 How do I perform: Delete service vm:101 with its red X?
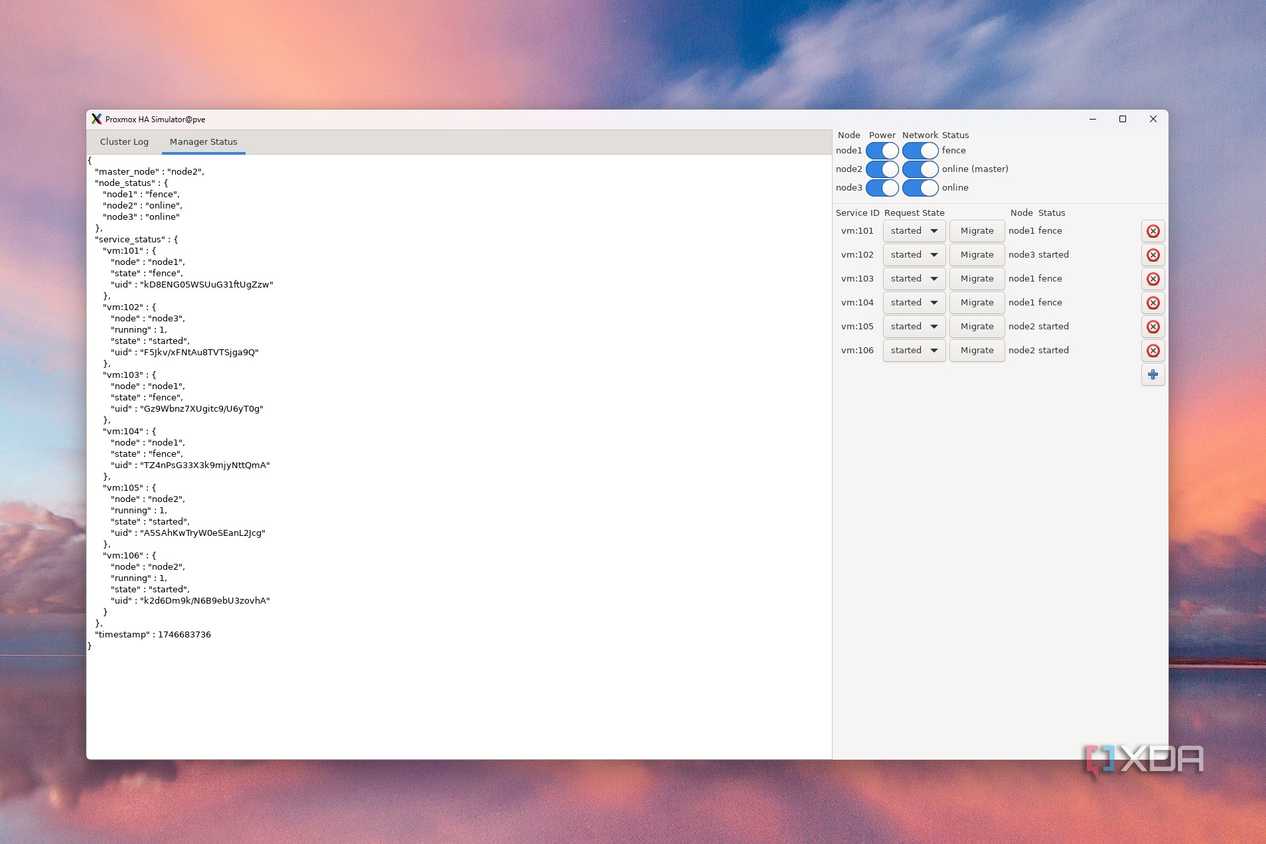click(x=1153, y=231)
